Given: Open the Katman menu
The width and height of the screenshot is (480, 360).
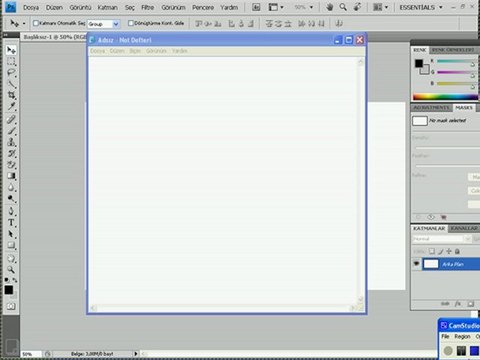Looking at the screenshot, I should [107, 7].
